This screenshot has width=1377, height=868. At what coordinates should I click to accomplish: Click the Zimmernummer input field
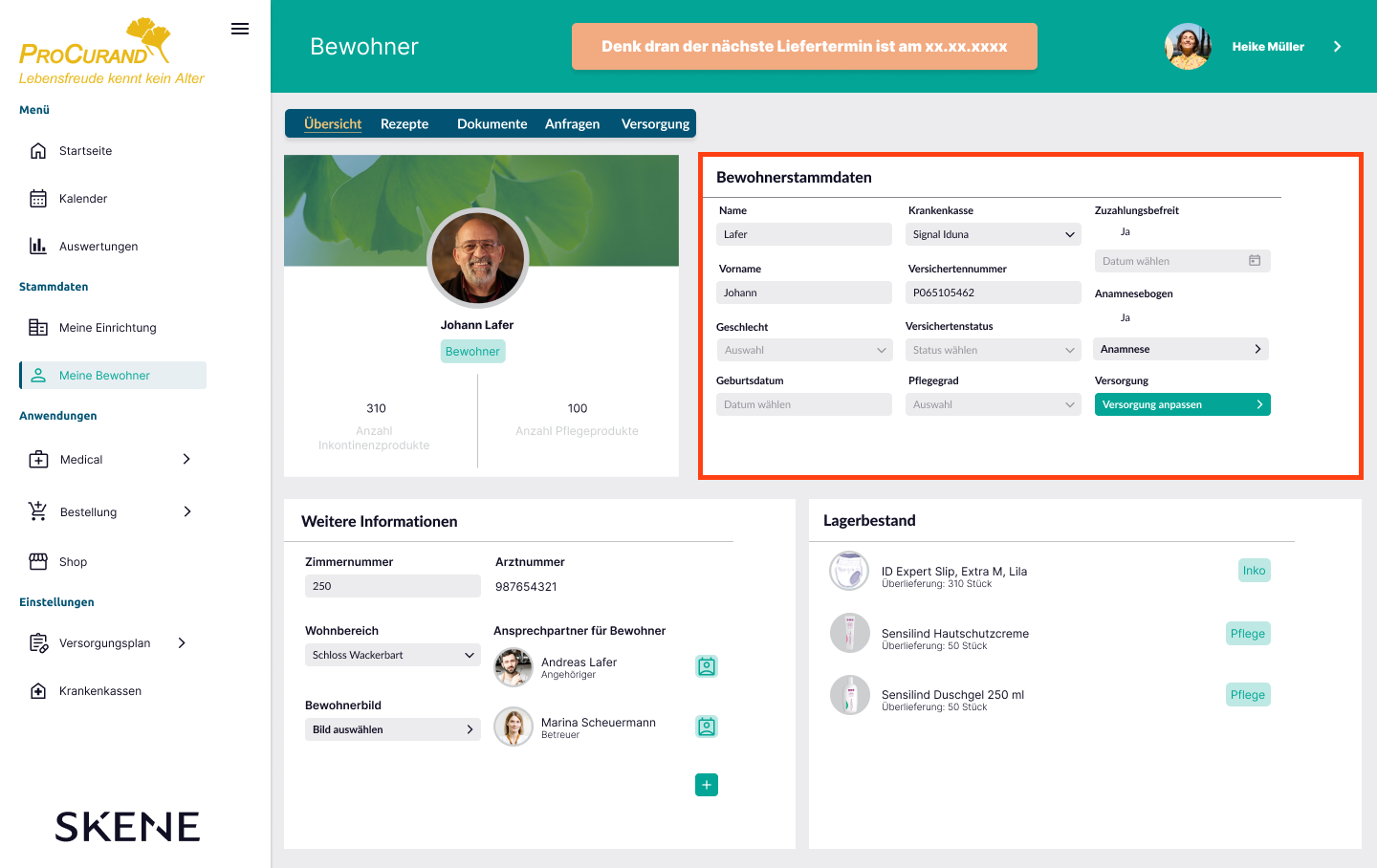tap(392, 586)
